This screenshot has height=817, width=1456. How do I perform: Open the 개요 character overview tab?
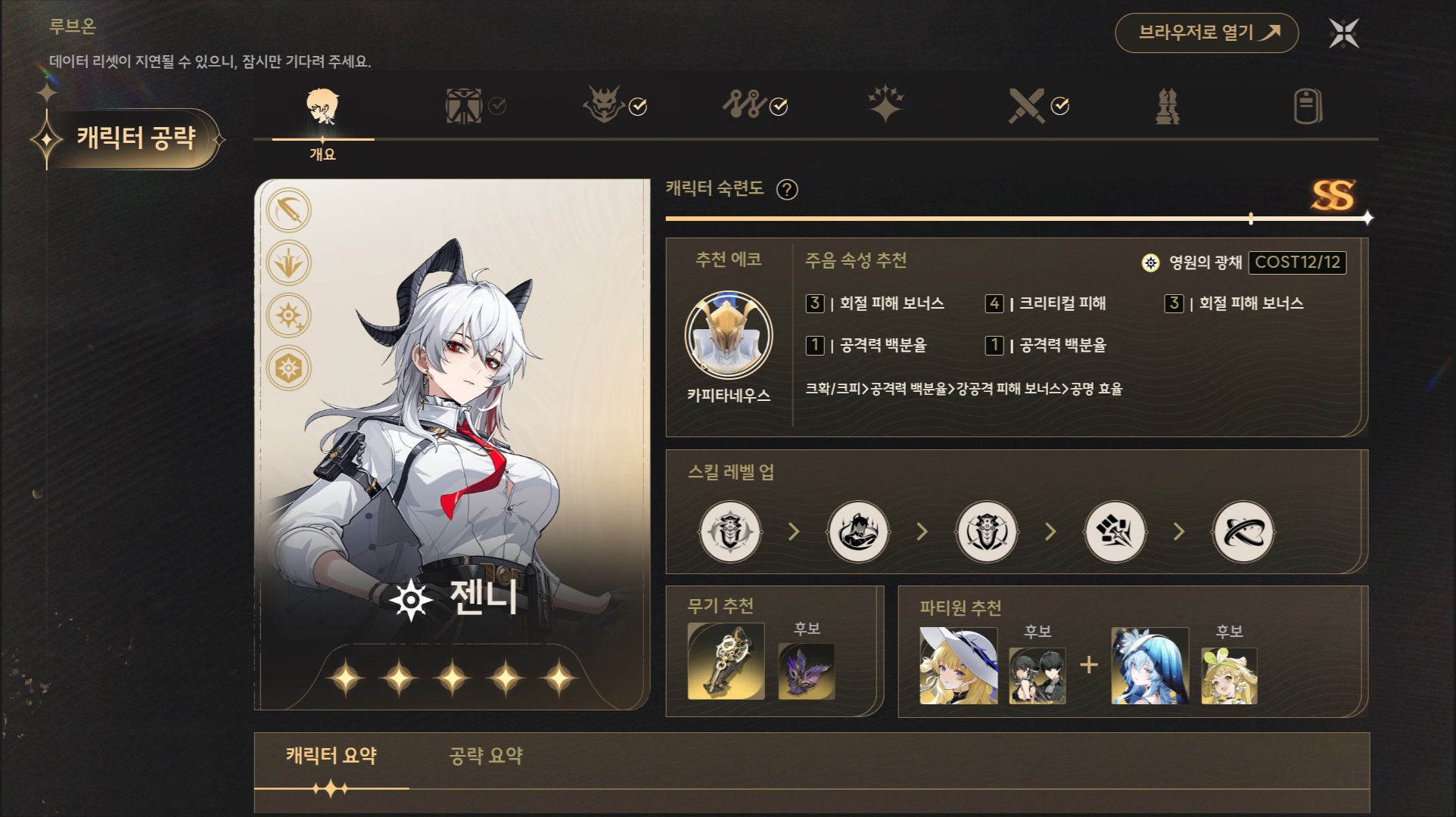click(x=323, y=120)
